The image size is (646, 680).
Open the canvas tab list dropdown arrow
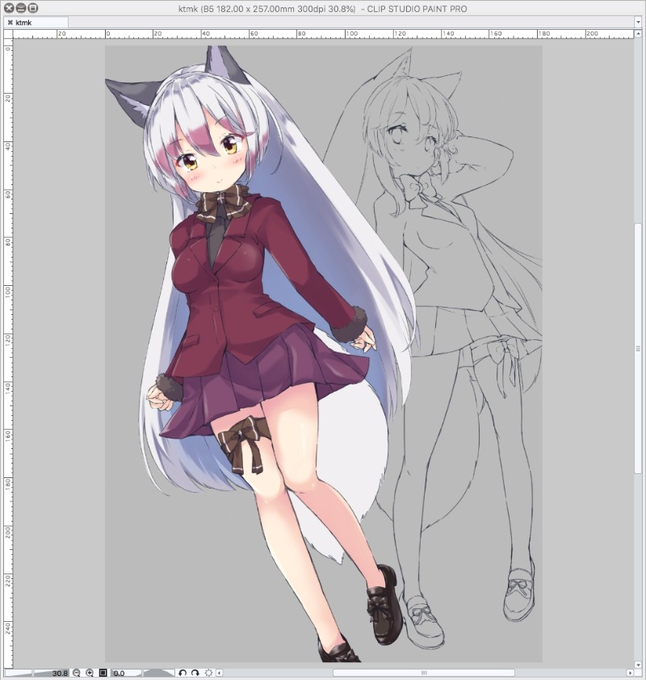tap(638, 22)
